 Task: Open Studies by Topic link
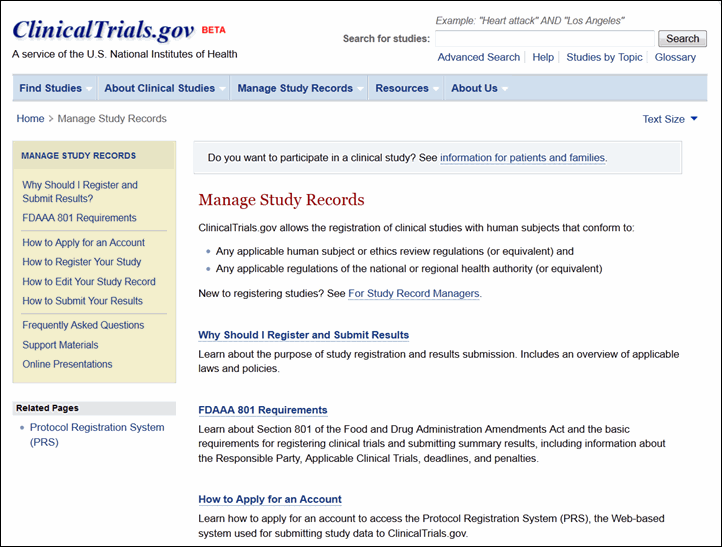[x=604, y=57]
